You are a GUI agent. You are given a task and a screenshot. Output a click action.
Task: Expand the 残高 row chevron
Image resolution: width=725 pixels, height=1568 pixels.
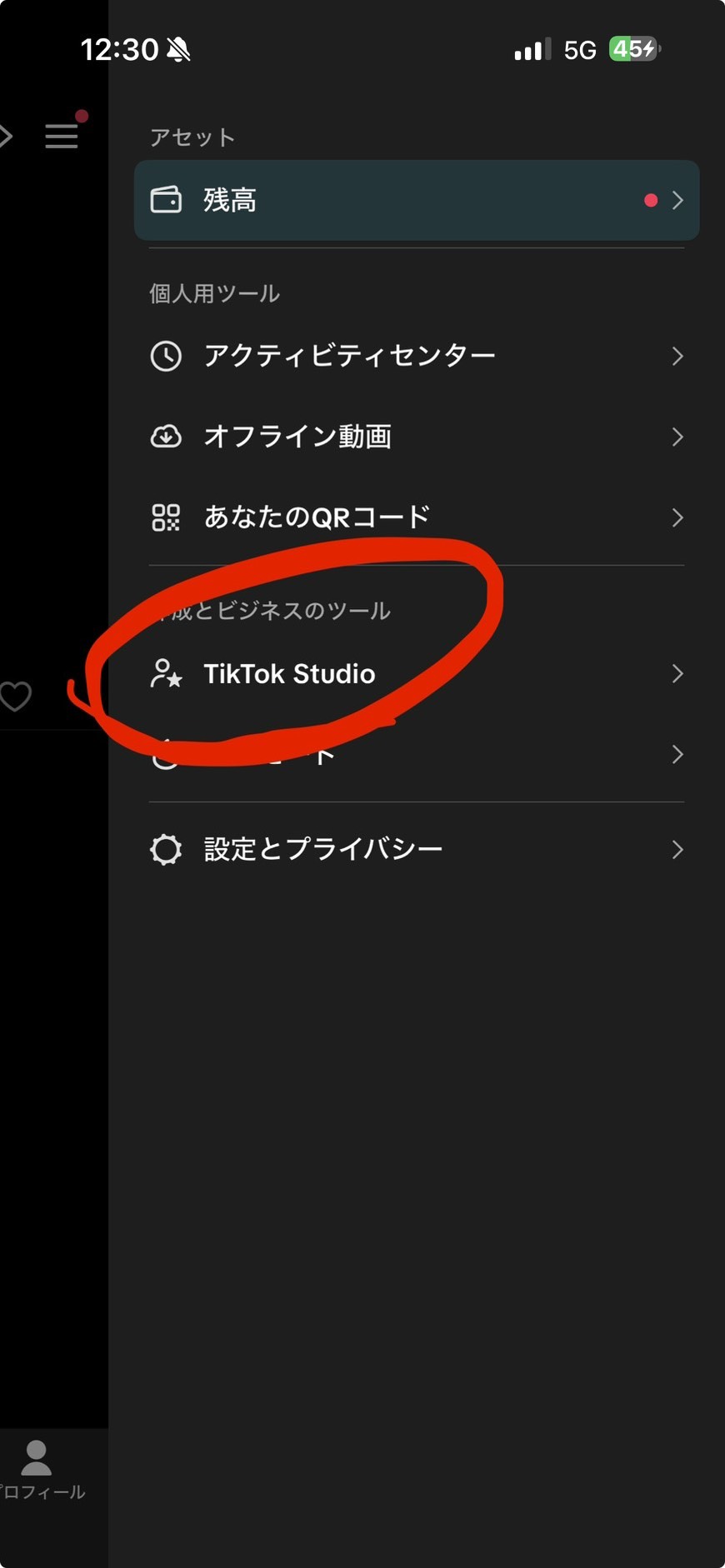677,200
